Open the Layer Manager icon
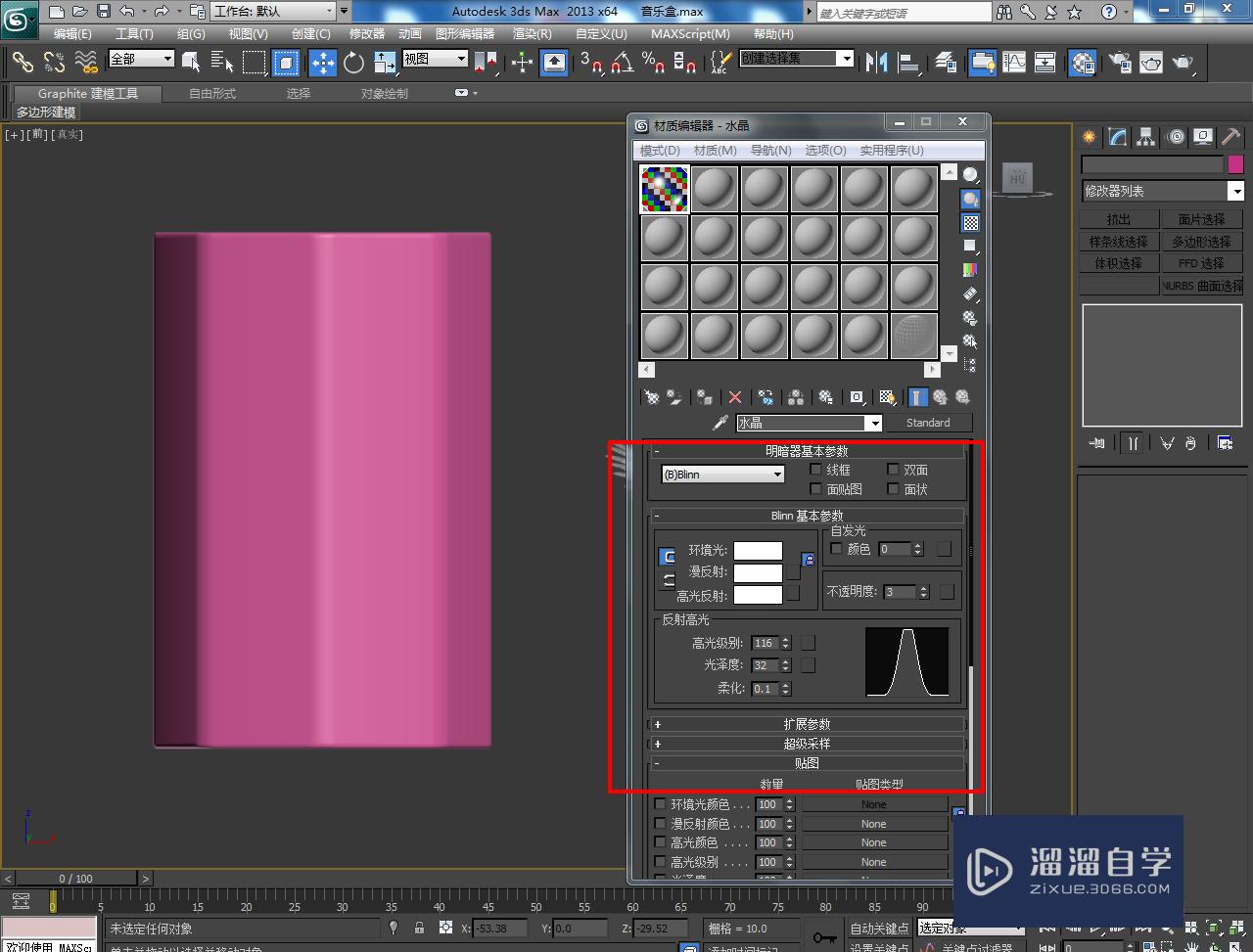The height and width of the screenshot is (952, 1253). [x=946, y=63]
